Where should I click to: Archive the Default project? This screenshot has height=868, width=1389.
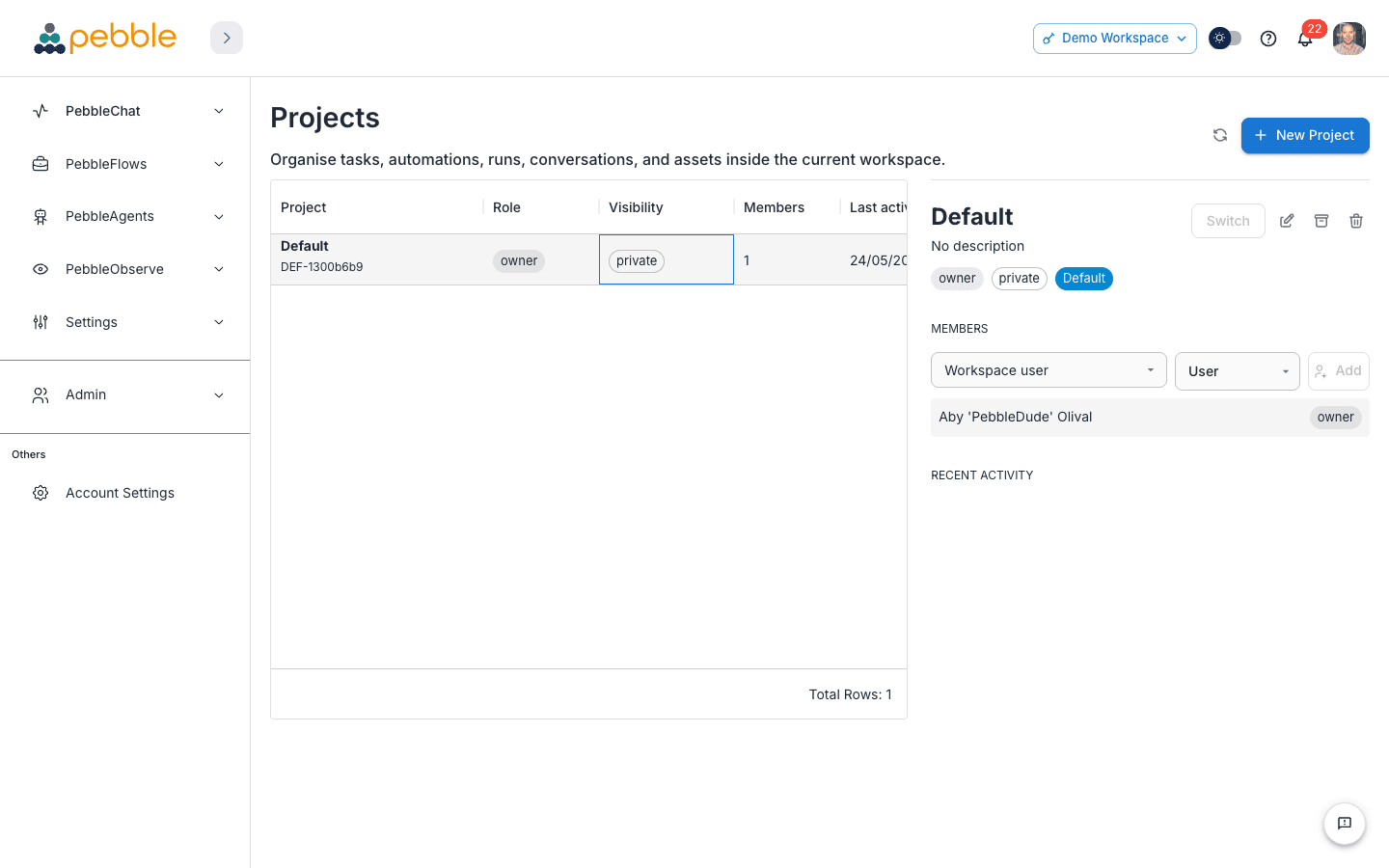1321,221
